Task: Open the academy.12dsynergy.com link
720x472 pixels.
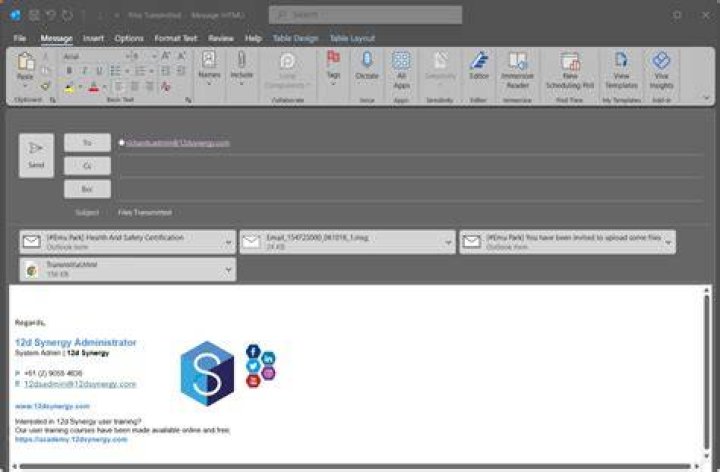Action: (x=71, y=439)
